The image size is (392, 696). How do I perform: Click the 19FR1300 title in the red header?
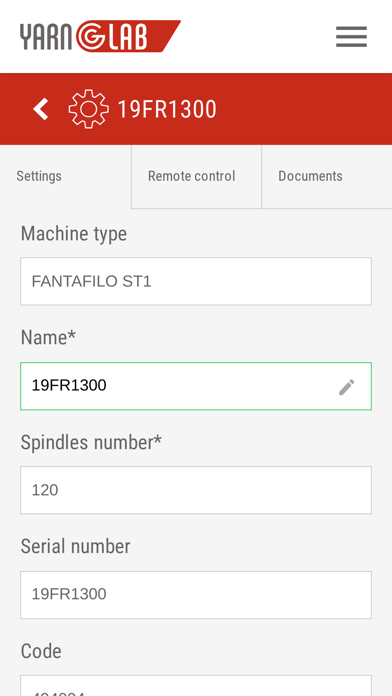point(167,109)
